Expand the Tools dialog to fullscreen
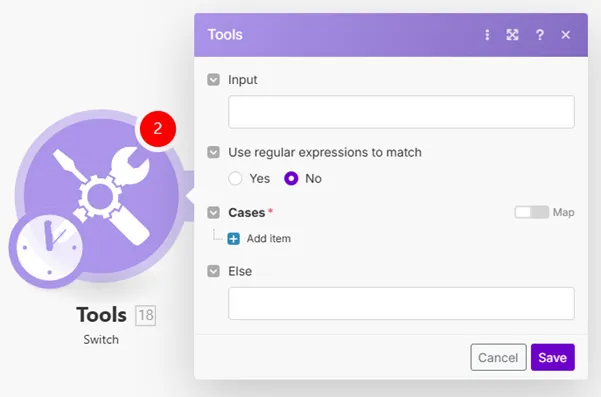Screen dimensions: 601x397 512,35
